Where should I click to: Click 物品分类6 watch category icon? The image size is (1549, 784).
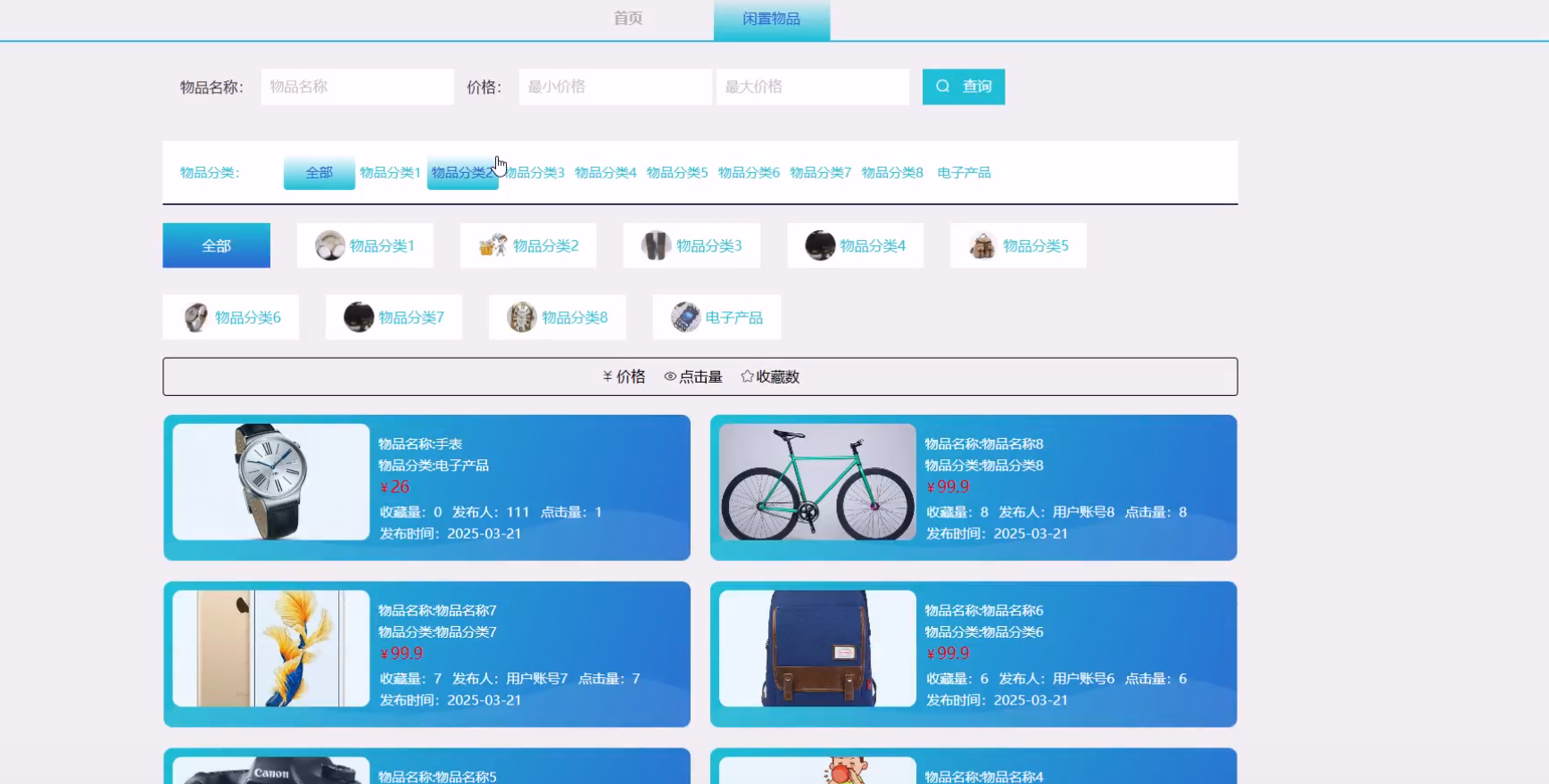(195, 317)
